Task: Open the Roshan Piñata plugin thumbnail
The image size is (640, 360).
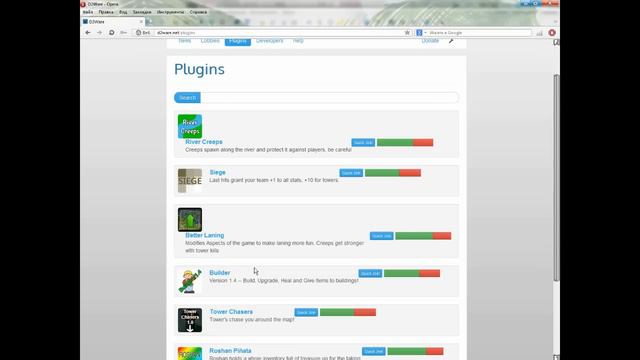Action: click(190, 353)
